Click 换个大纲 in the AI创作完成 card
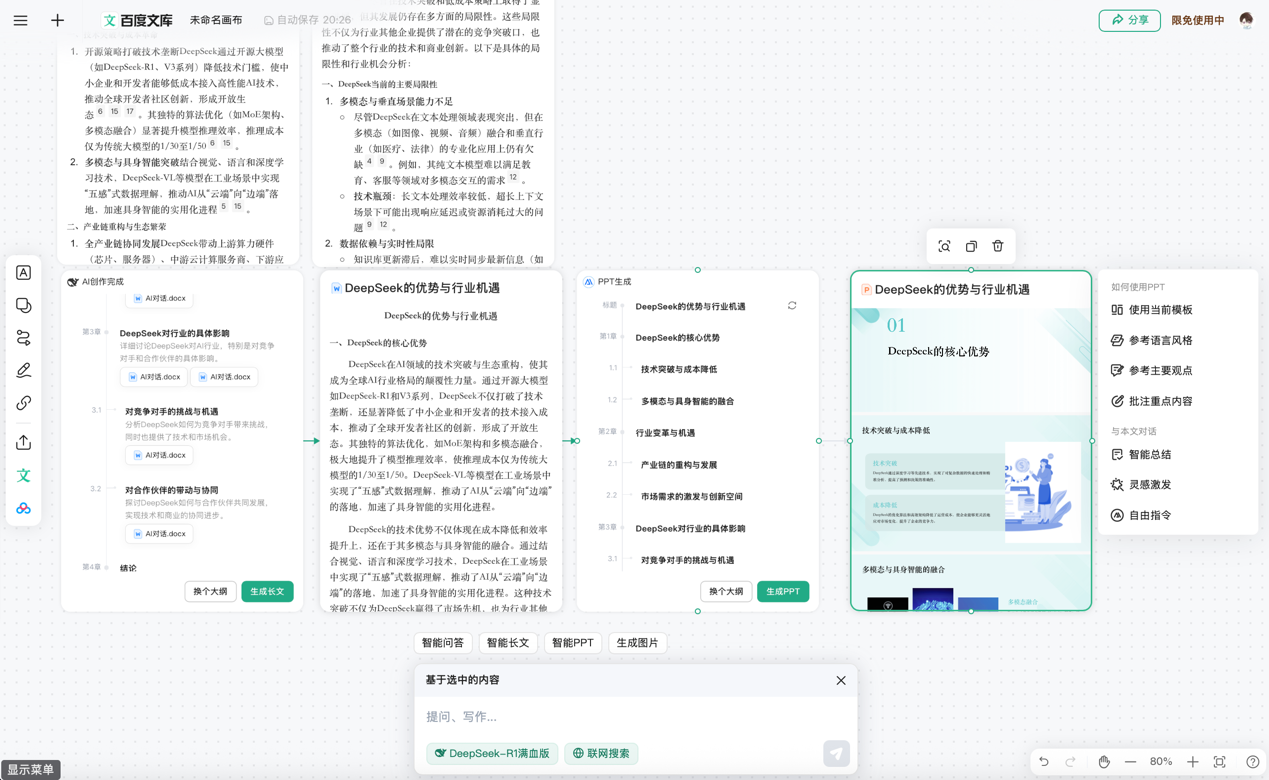 210,591
